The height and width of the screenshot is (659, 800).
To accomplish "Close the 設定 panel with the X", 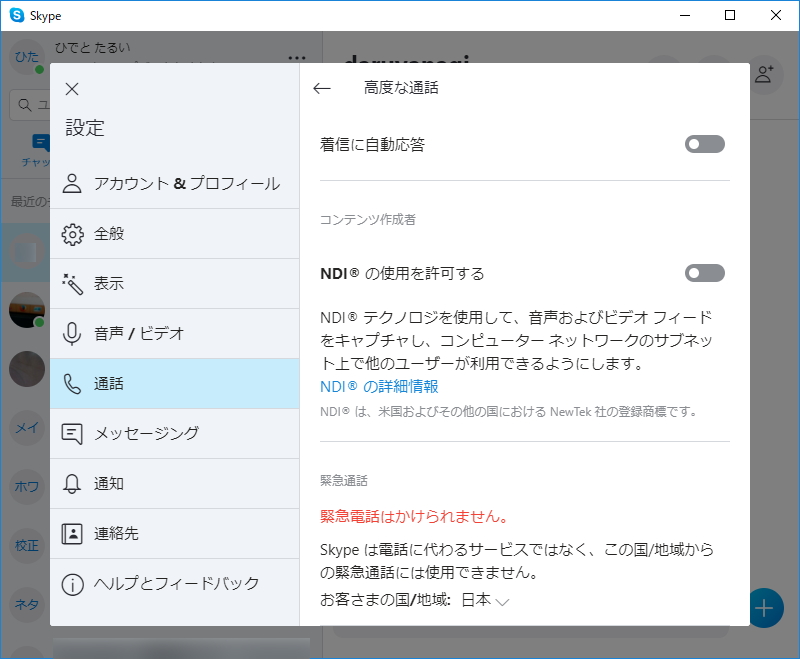I will pyautogui.click(x=71, y=88).
